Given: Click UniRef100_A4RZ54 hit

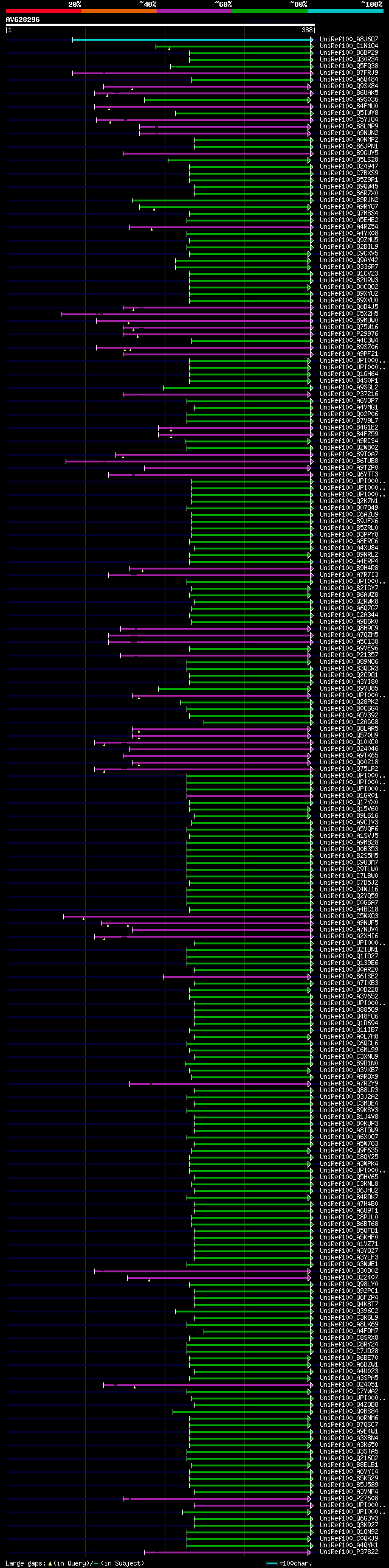Looking at the screenshot, I should [x=349, y=226].
